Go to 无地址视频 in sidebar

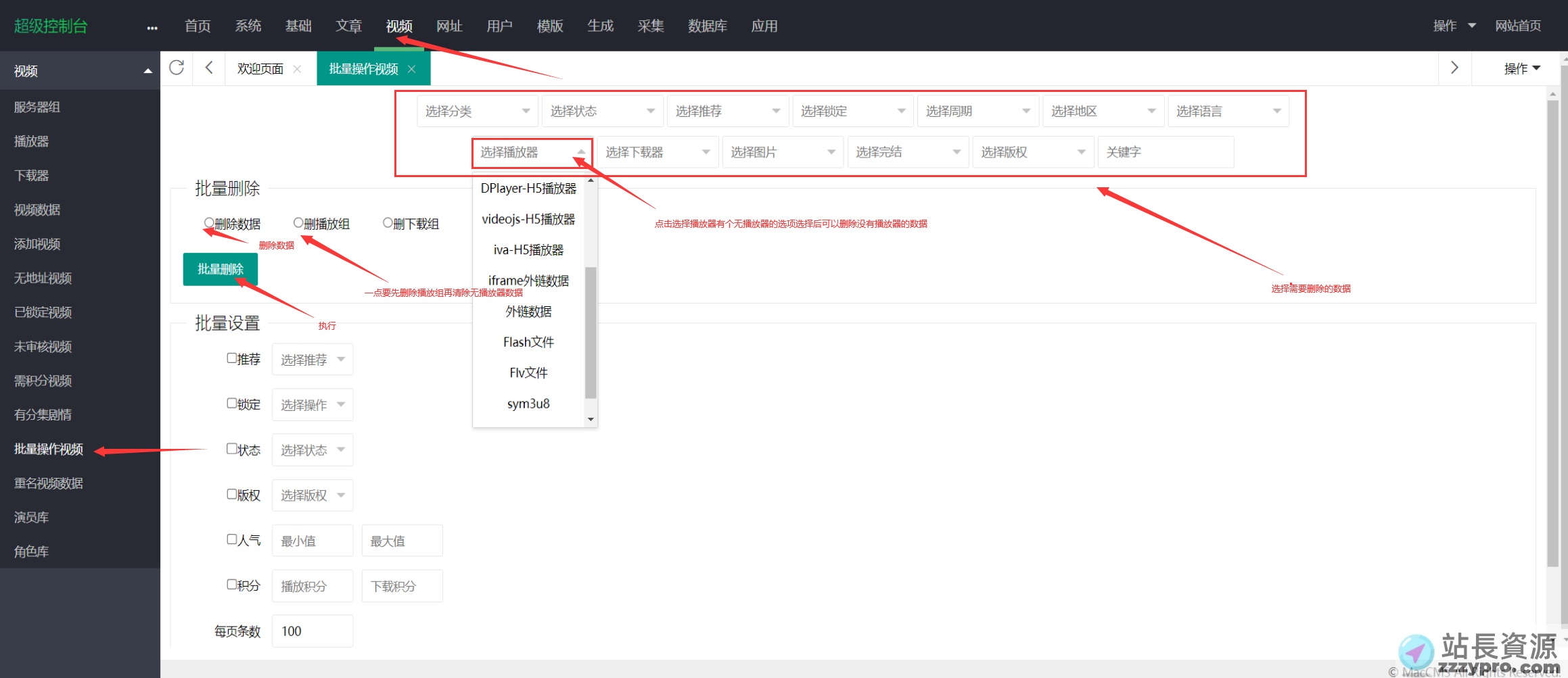[43, 278]
